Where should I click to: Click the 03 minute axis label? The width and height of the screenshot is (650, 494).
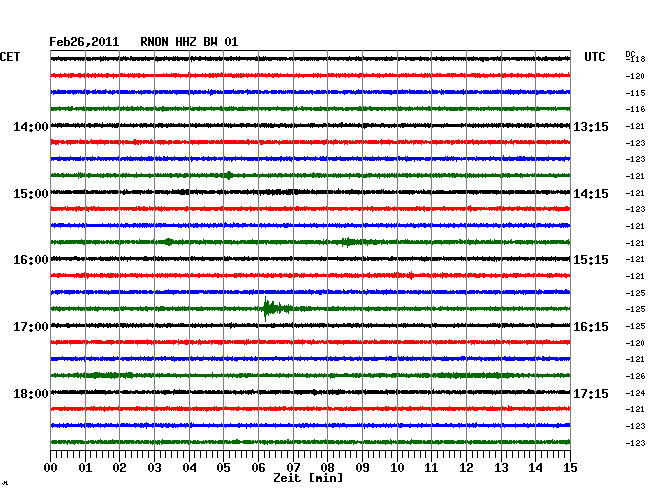tap(154, 468)
